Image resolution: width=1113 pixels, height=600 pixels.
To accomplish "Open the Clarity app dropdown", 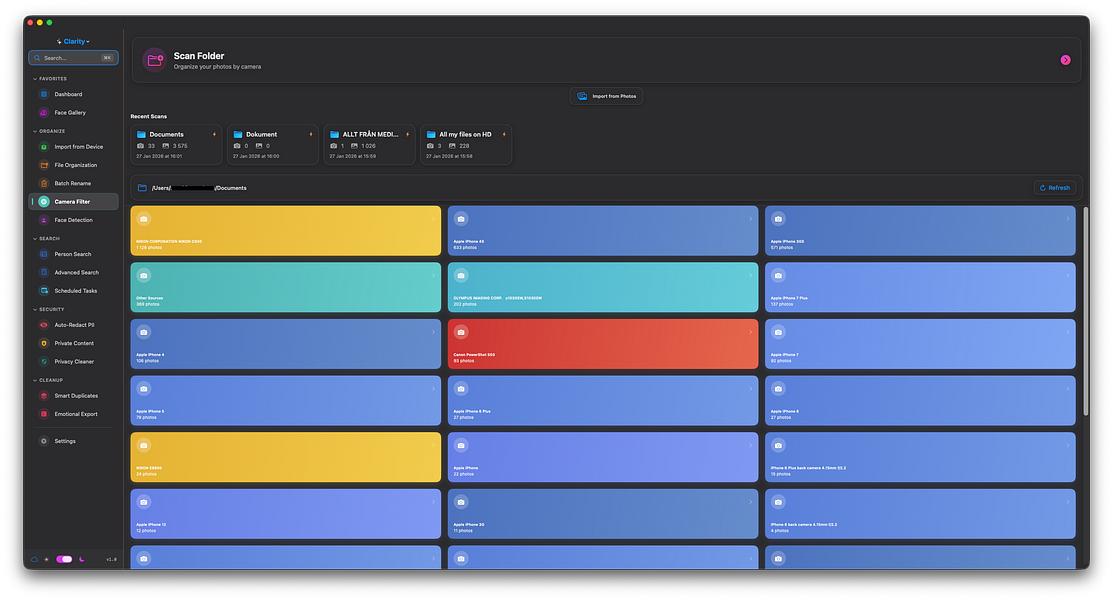I will point(73,41).
